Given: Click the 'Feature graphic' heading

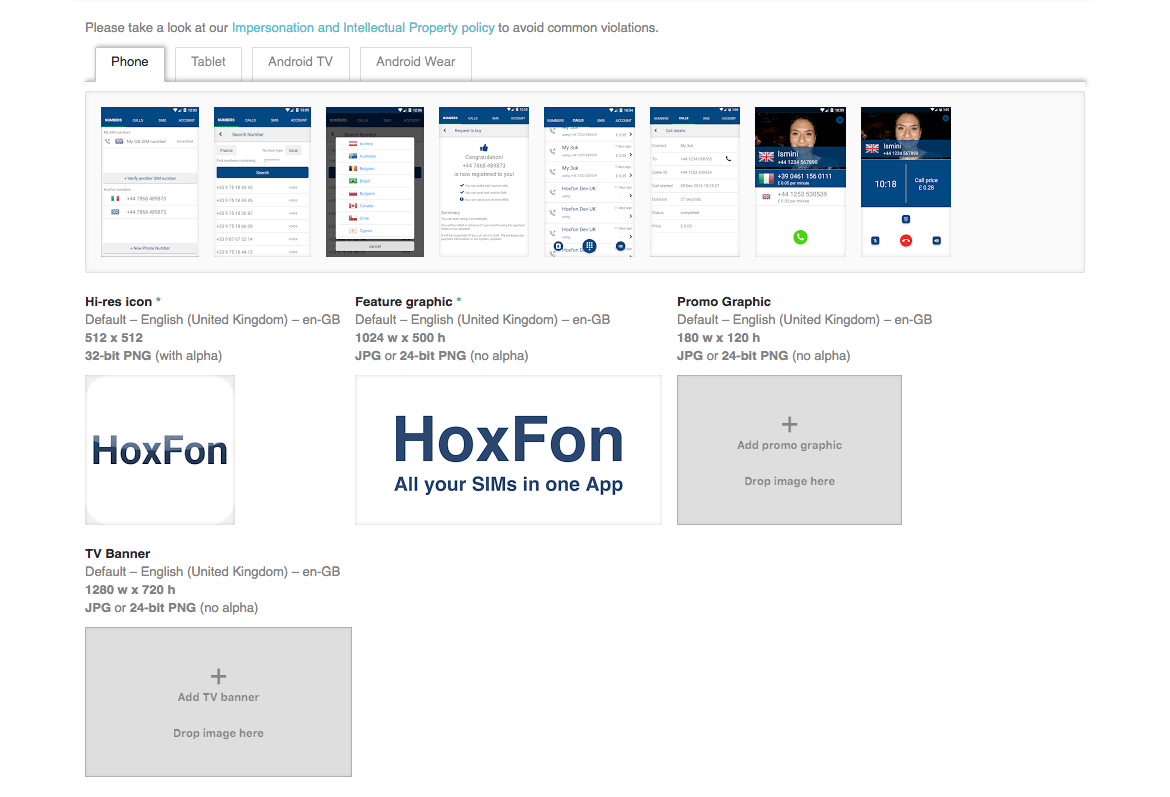Looking at the screenshot, I should pyautogui.click(x=404, y=301).
